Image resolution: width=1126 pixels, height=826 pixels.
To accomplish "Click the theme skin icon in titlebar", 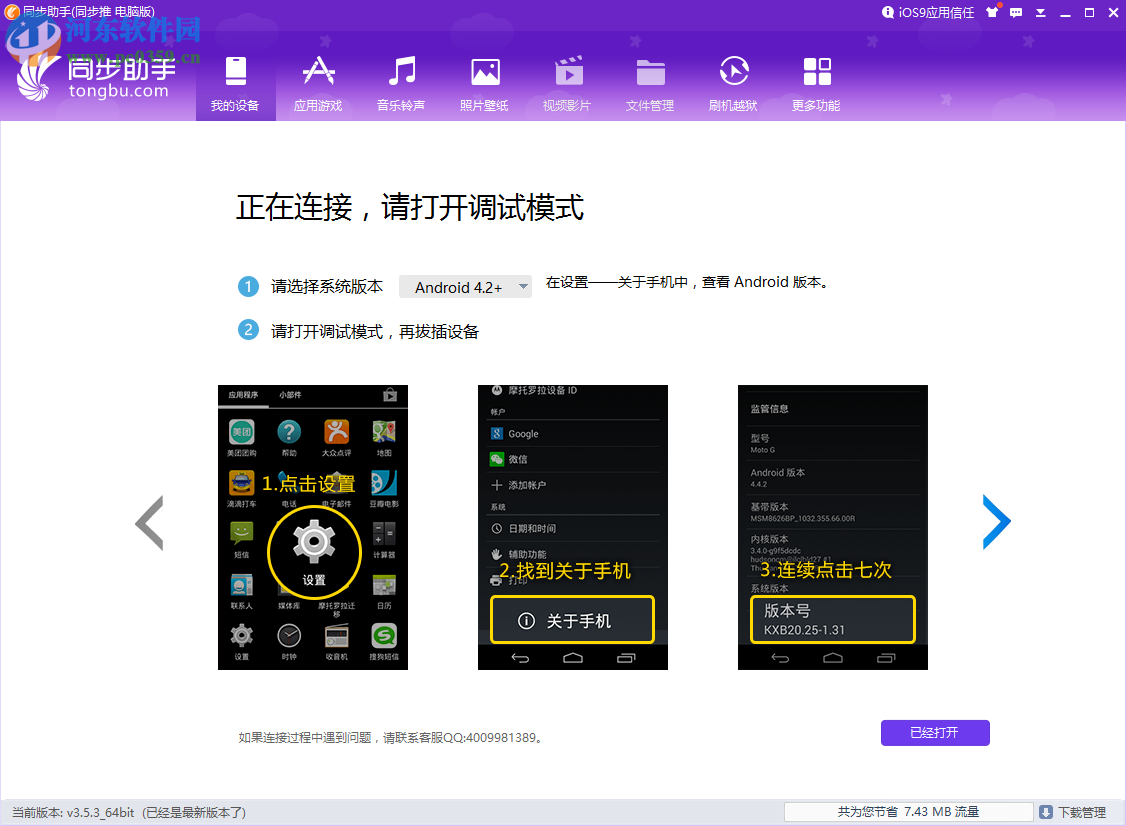I will click(992, 12).
